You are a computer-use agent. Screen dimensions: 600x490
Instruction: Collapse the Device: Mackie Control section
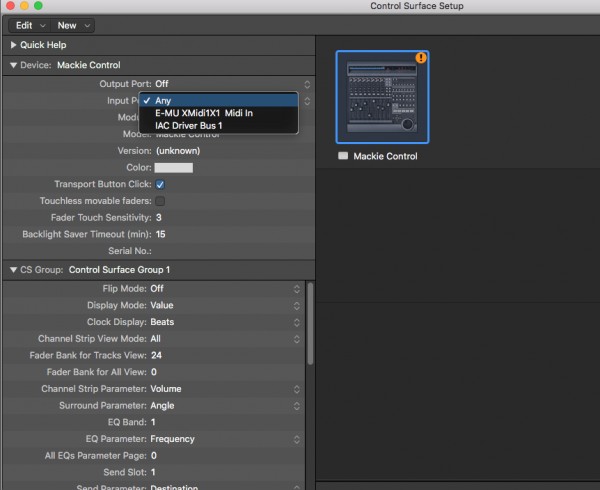(x=13, y=65)
